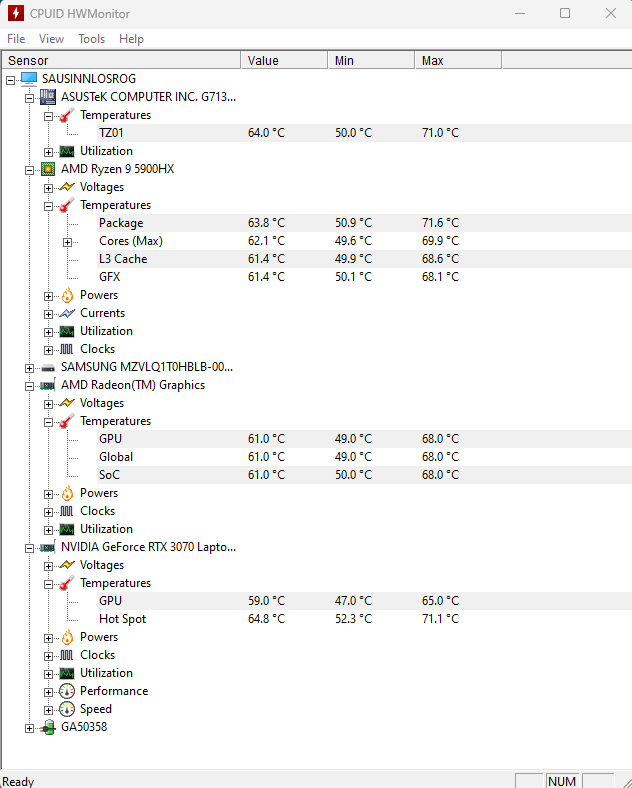Viewport: 632px width, 788px height.
Task: Collapse the AMD Ryzen 9 5900HX node
Action: pos(30,170)
